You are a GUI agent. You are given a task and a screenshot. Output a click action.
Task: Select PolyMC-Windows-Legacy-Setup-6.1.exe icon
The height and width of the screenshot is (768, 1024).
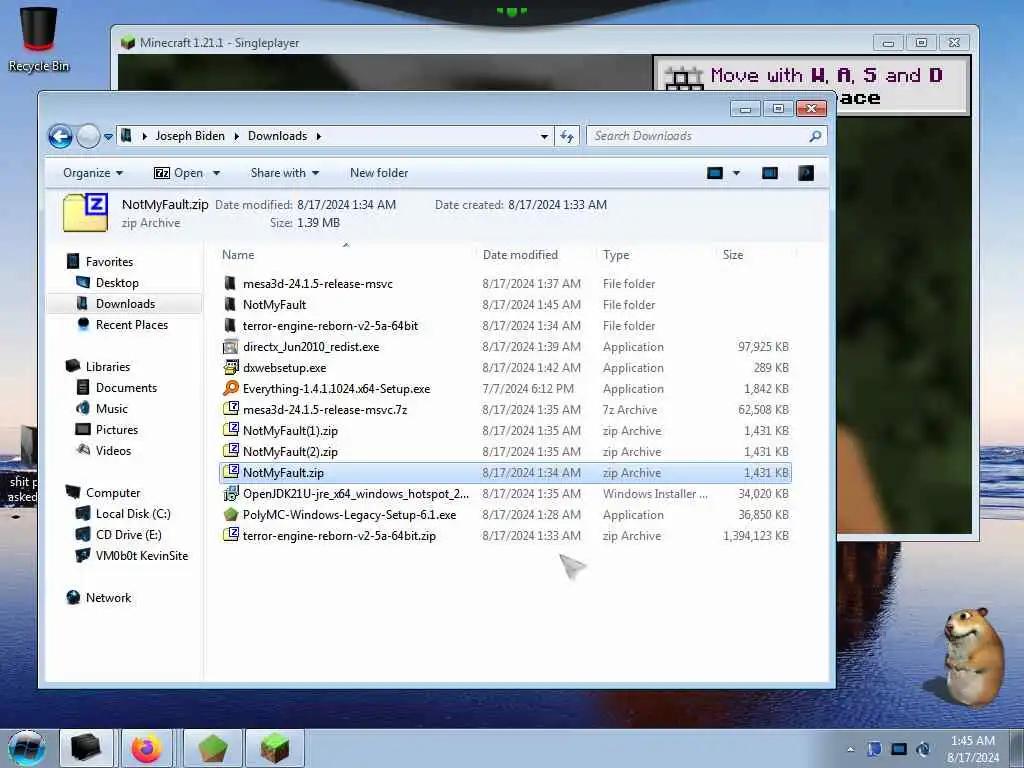(231, 514)
